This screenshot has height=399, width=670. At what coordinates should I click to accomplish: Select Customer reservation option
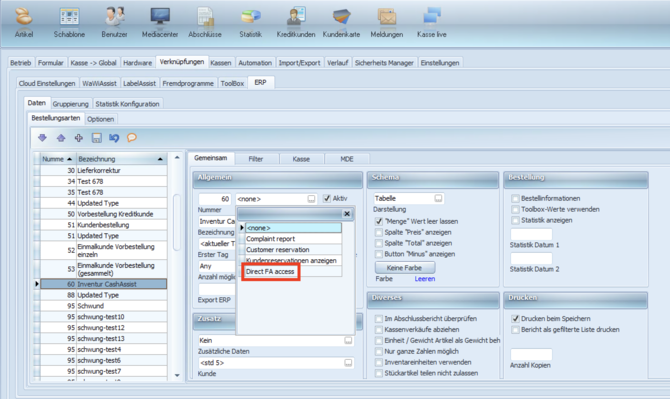293,249
